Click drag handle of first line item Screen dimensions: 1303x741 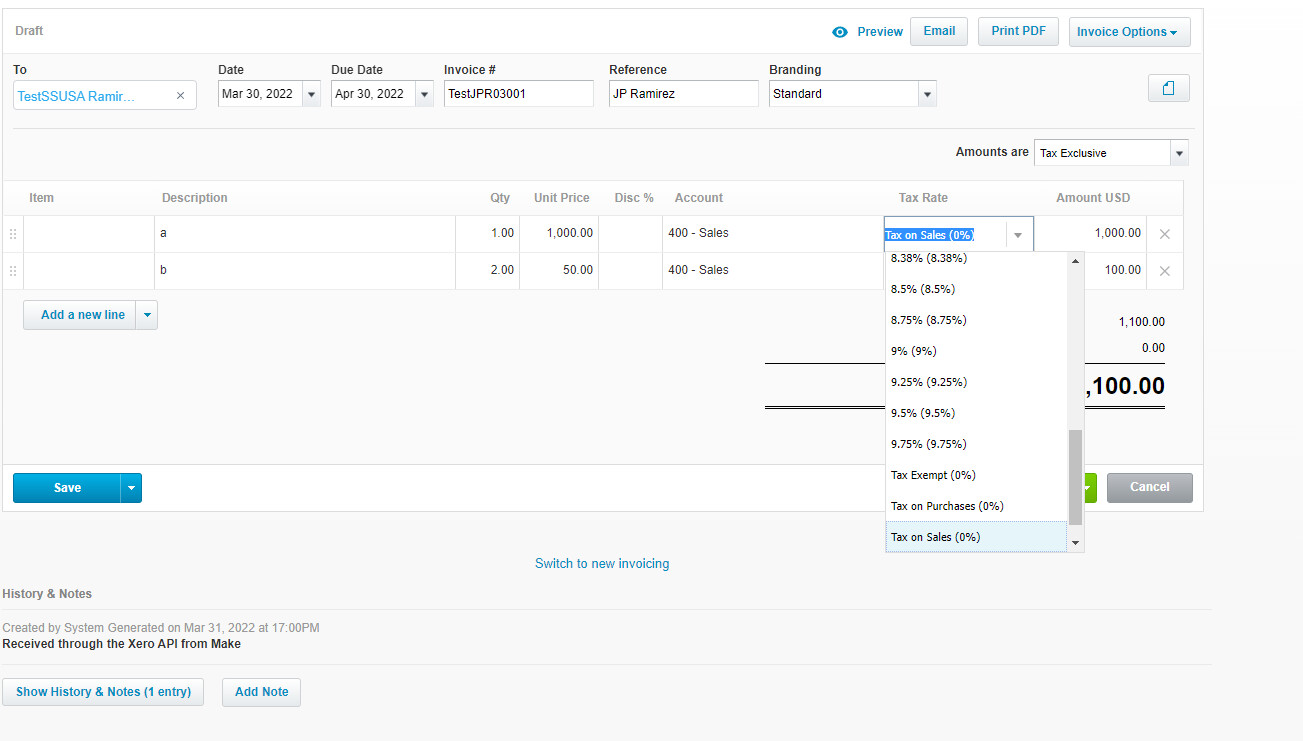tap(13, 234)
